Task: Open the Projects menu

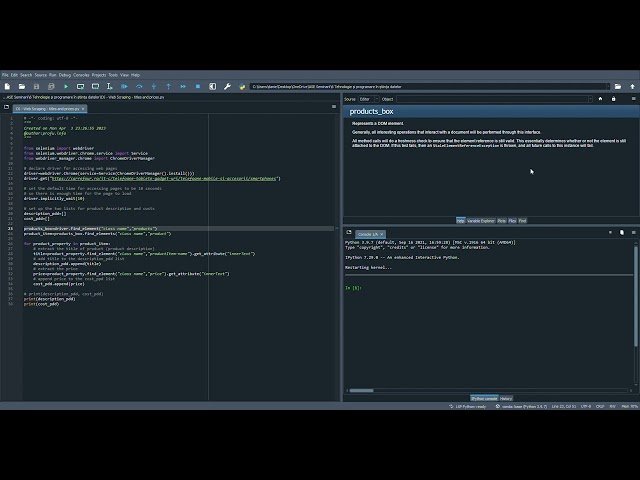Action: tap(99, 75)
